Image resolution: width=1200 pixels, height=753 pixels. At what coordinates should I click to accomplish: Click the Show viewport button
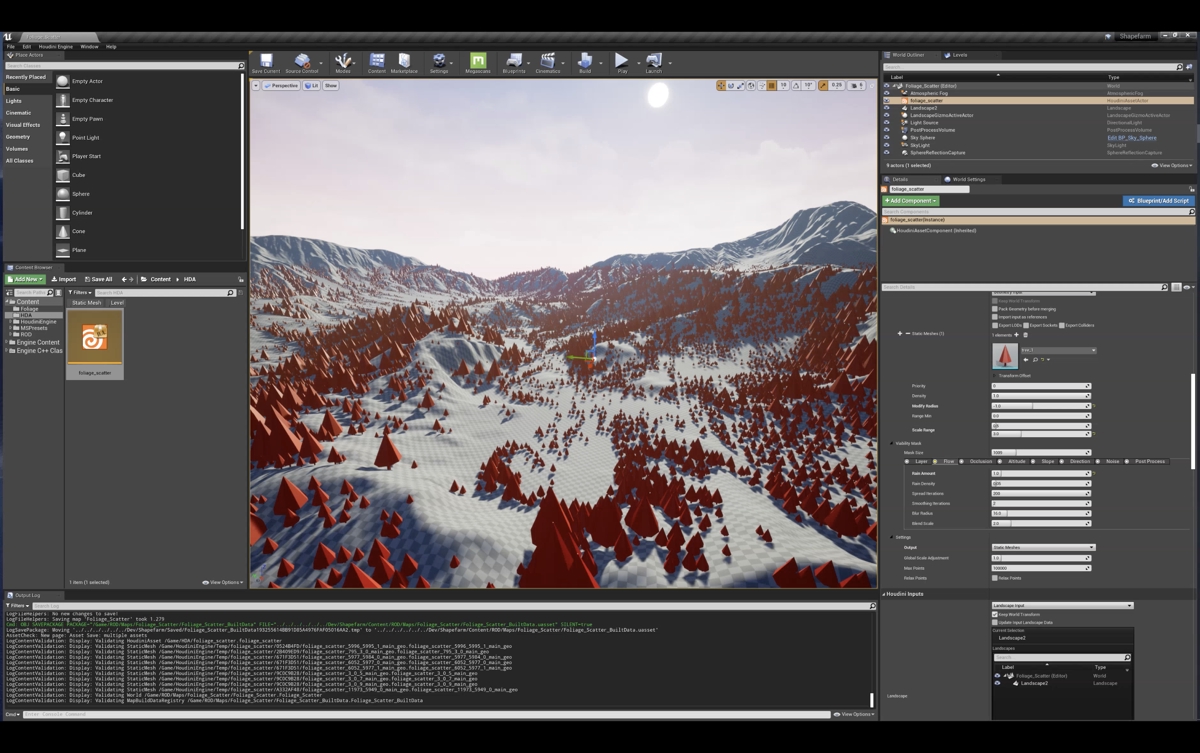(331, 86)
